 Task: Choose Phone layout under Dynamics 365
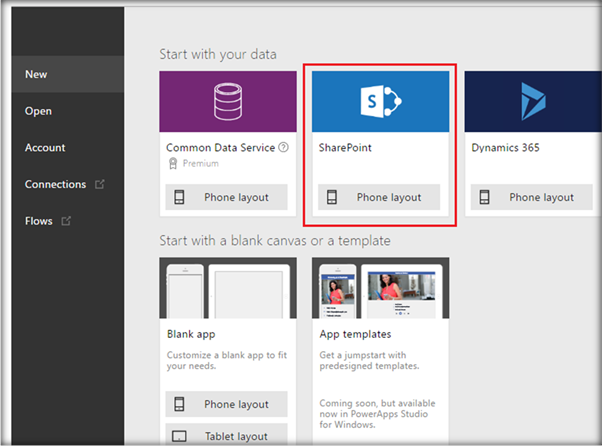point(532,197)
